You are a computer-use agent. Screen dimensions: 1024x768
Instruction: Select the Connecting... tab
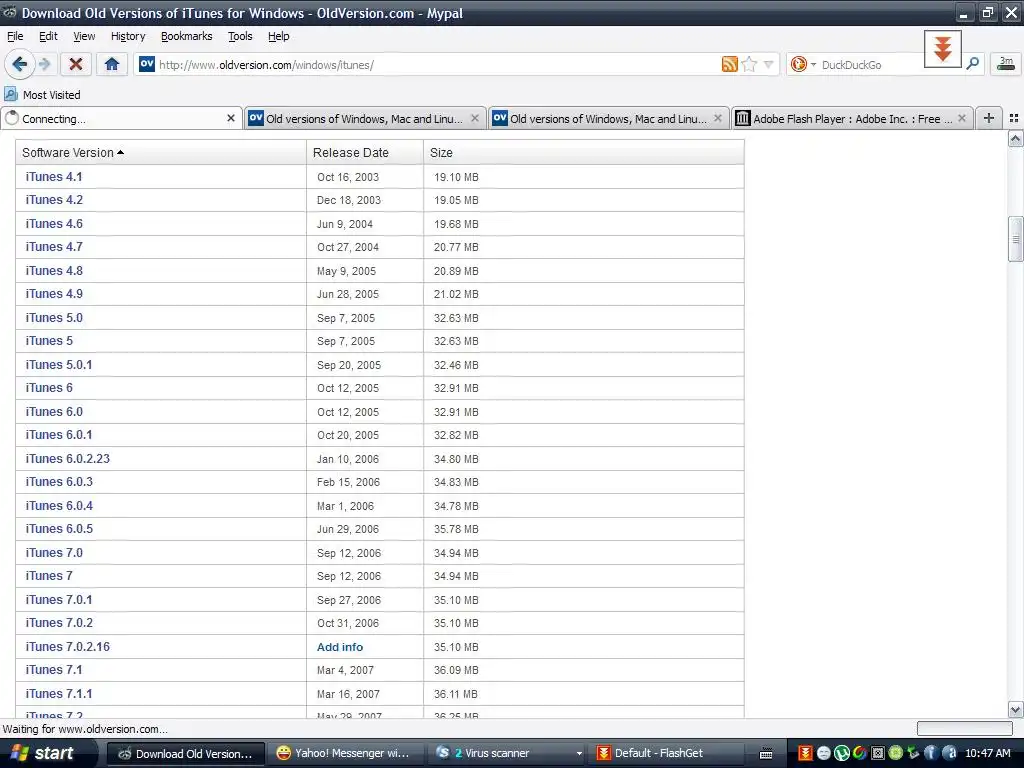(121, 118)
